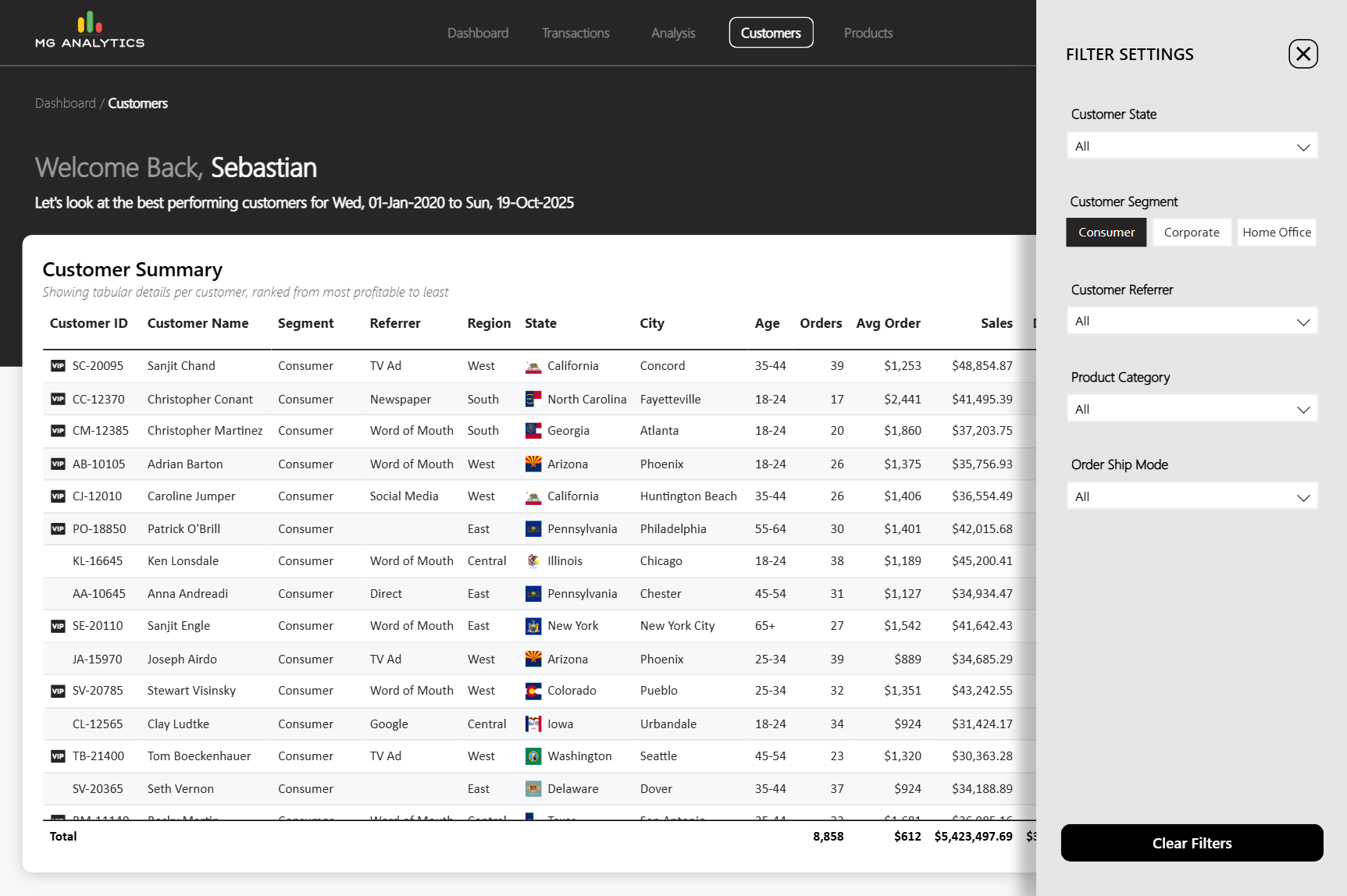The width and height of the screenshot is (1347, 896).
Task: Click the Washington state flag icon
Action: 533,756
